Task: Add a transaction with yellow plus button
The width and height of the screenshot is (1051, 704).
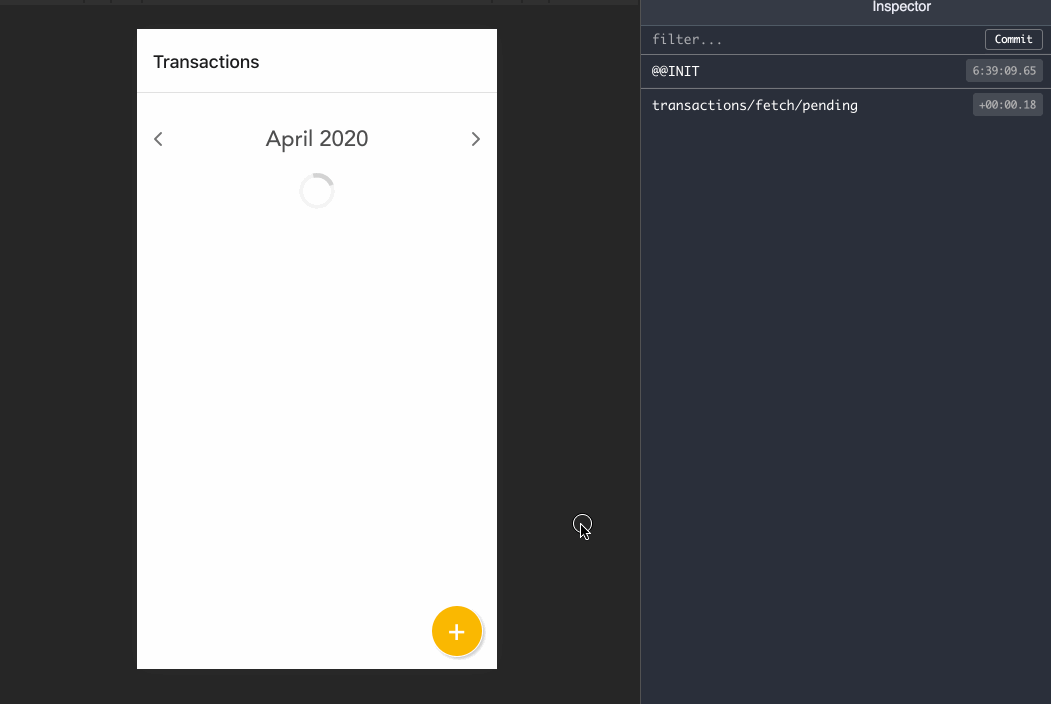Action: tap(456, 632)
